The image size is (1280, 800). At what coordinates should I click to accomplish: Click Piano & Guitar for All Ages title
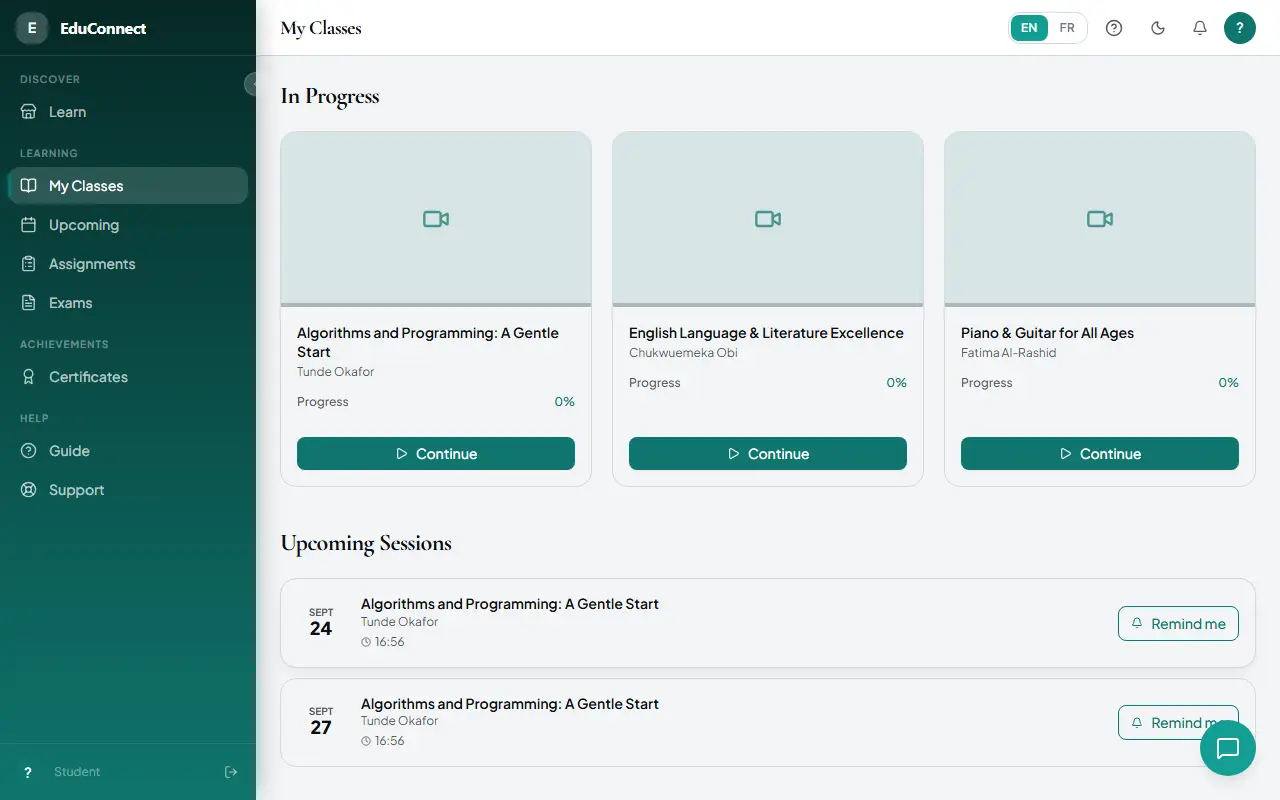pos(1047,333)
